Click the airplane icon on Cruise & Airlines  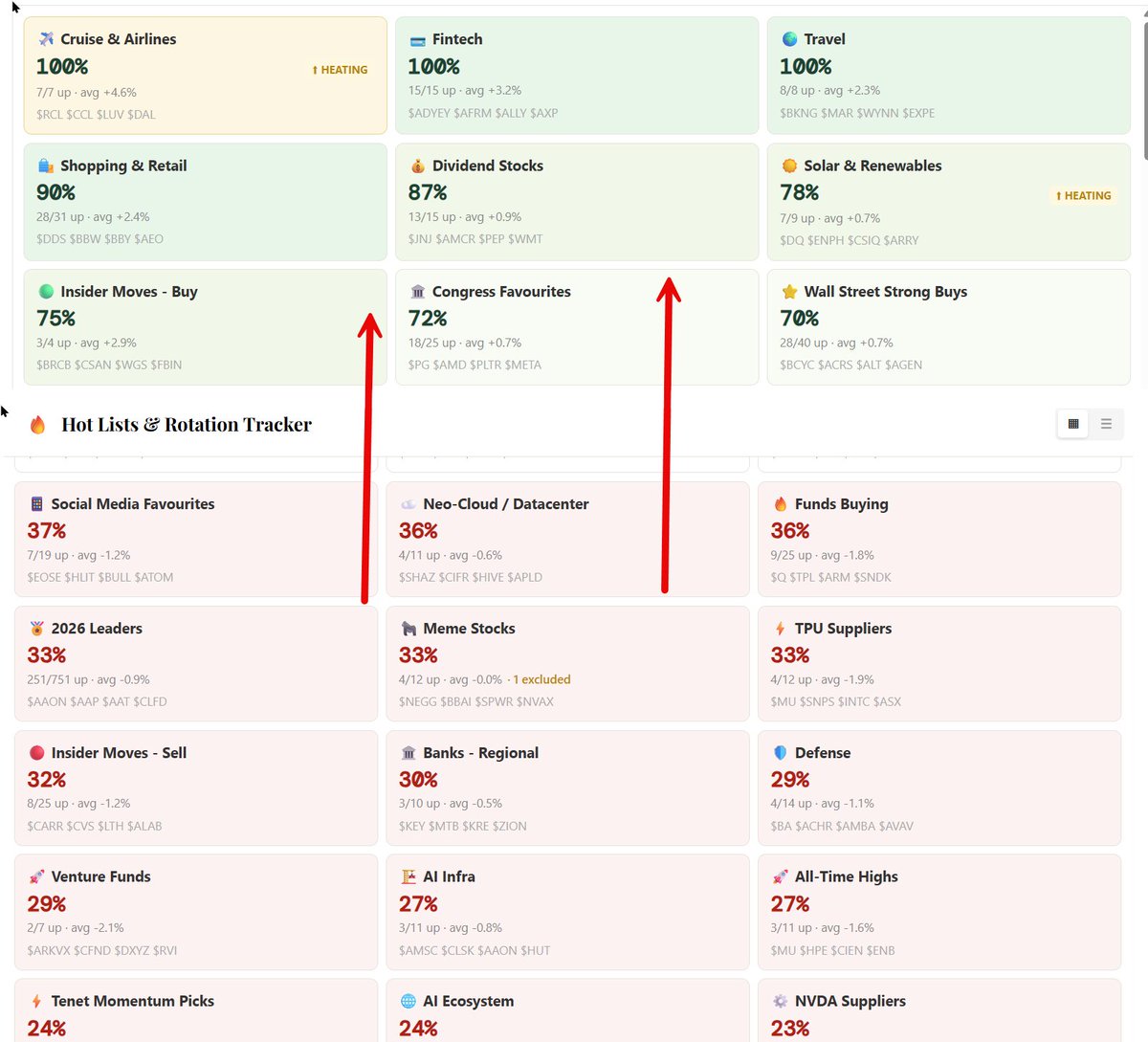click(x=46, y=39)
